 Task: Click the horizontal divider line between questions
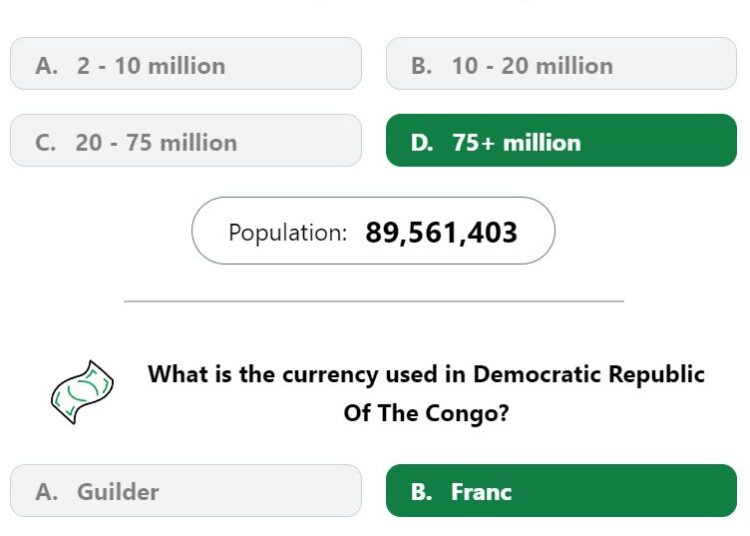point(374,301)
